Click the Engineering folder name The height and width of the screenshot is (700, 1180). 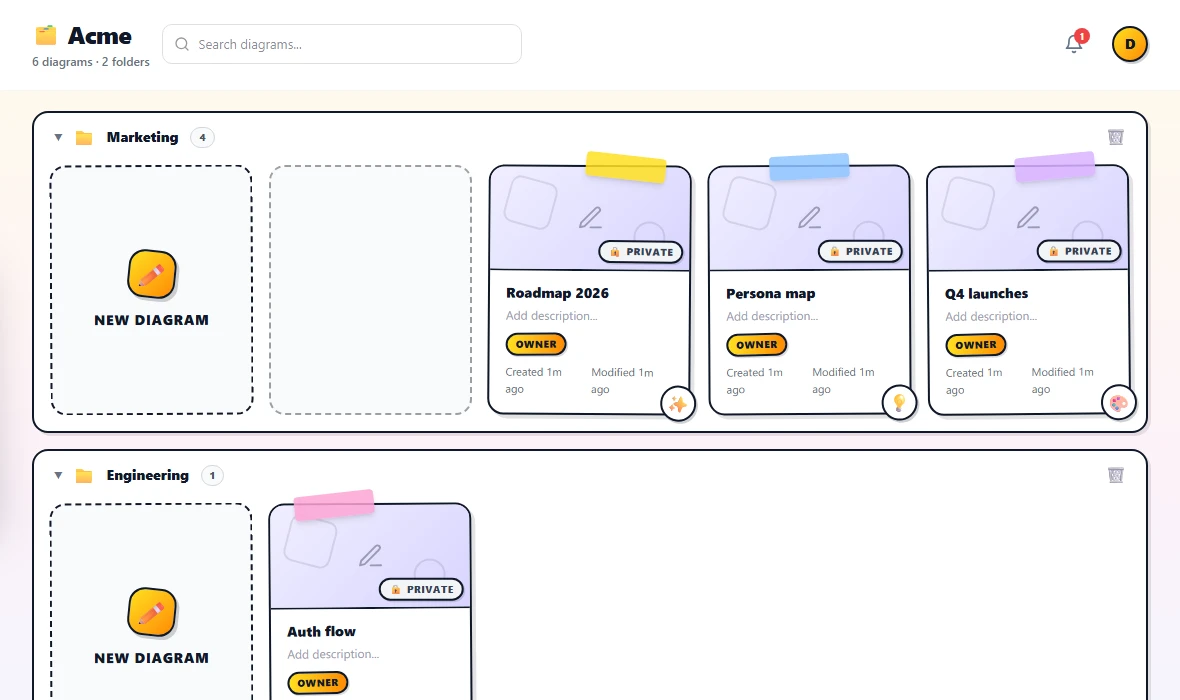pos(148,475)
